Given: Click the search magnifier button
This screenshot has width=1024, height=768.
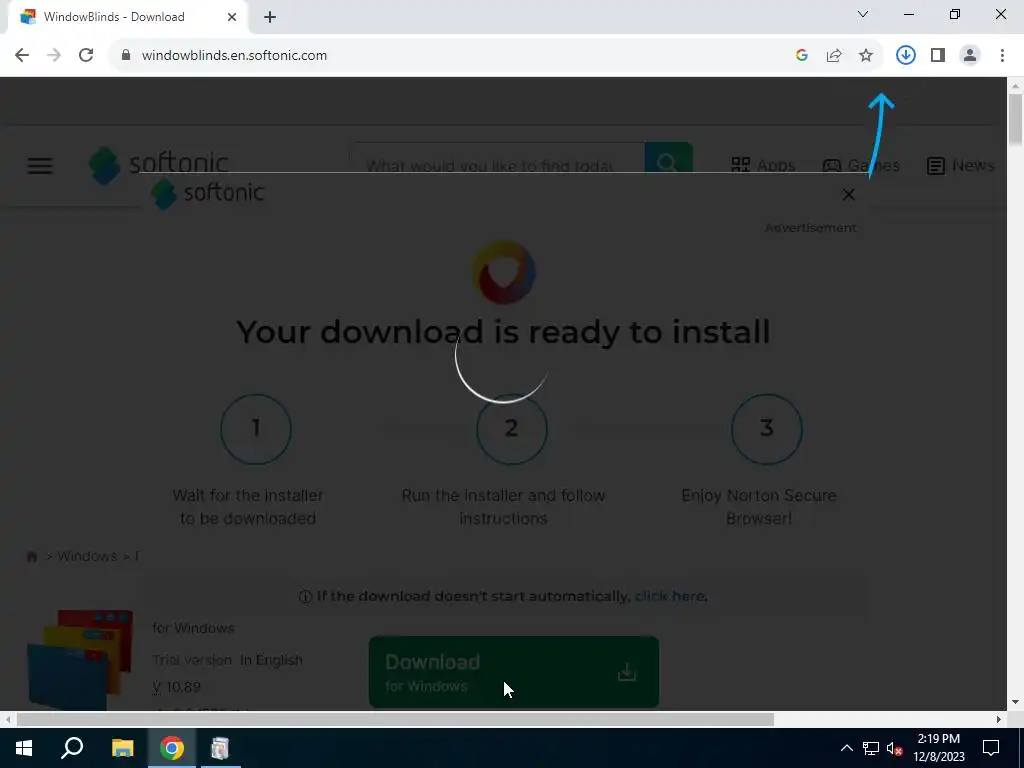Looking at the screenshot, I should tap(668, 158).
